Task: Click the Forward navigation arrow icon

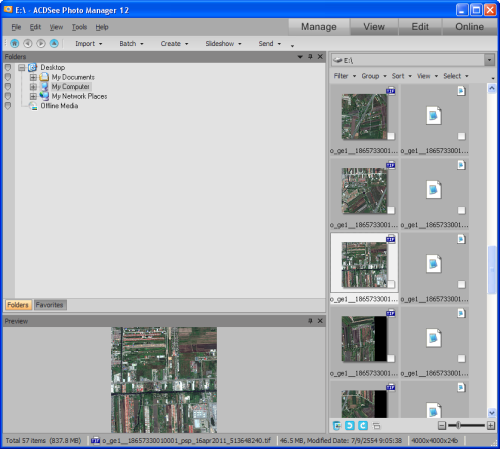Action: point(41,43)
